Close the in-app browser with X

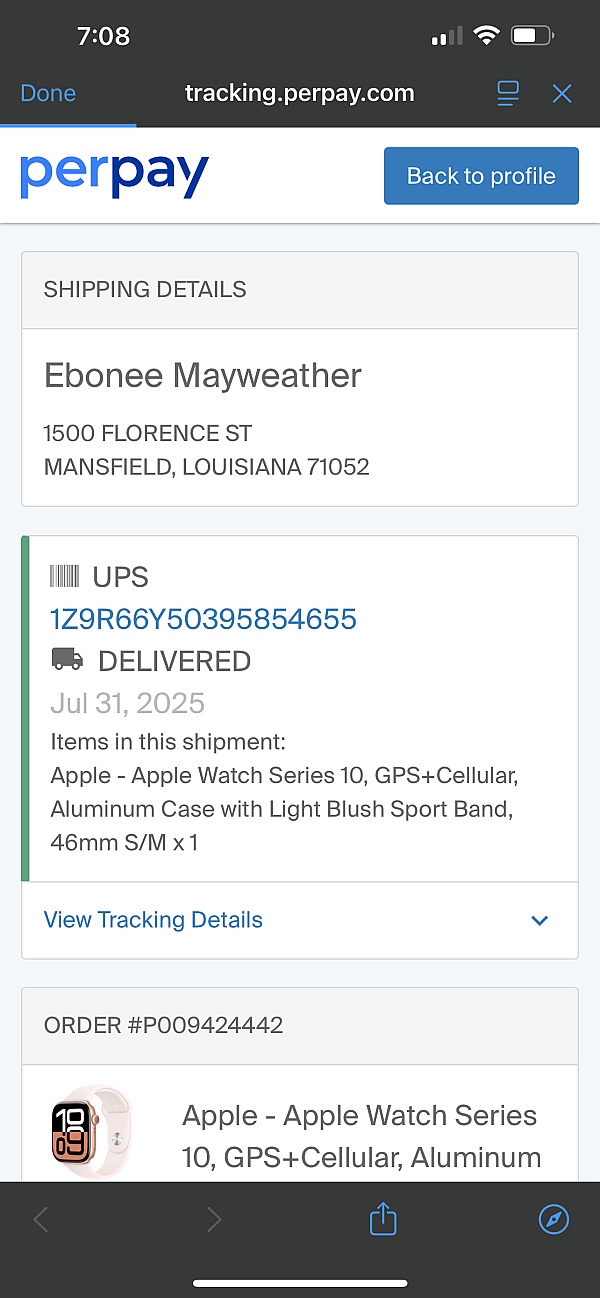click(x=562, y=94)
